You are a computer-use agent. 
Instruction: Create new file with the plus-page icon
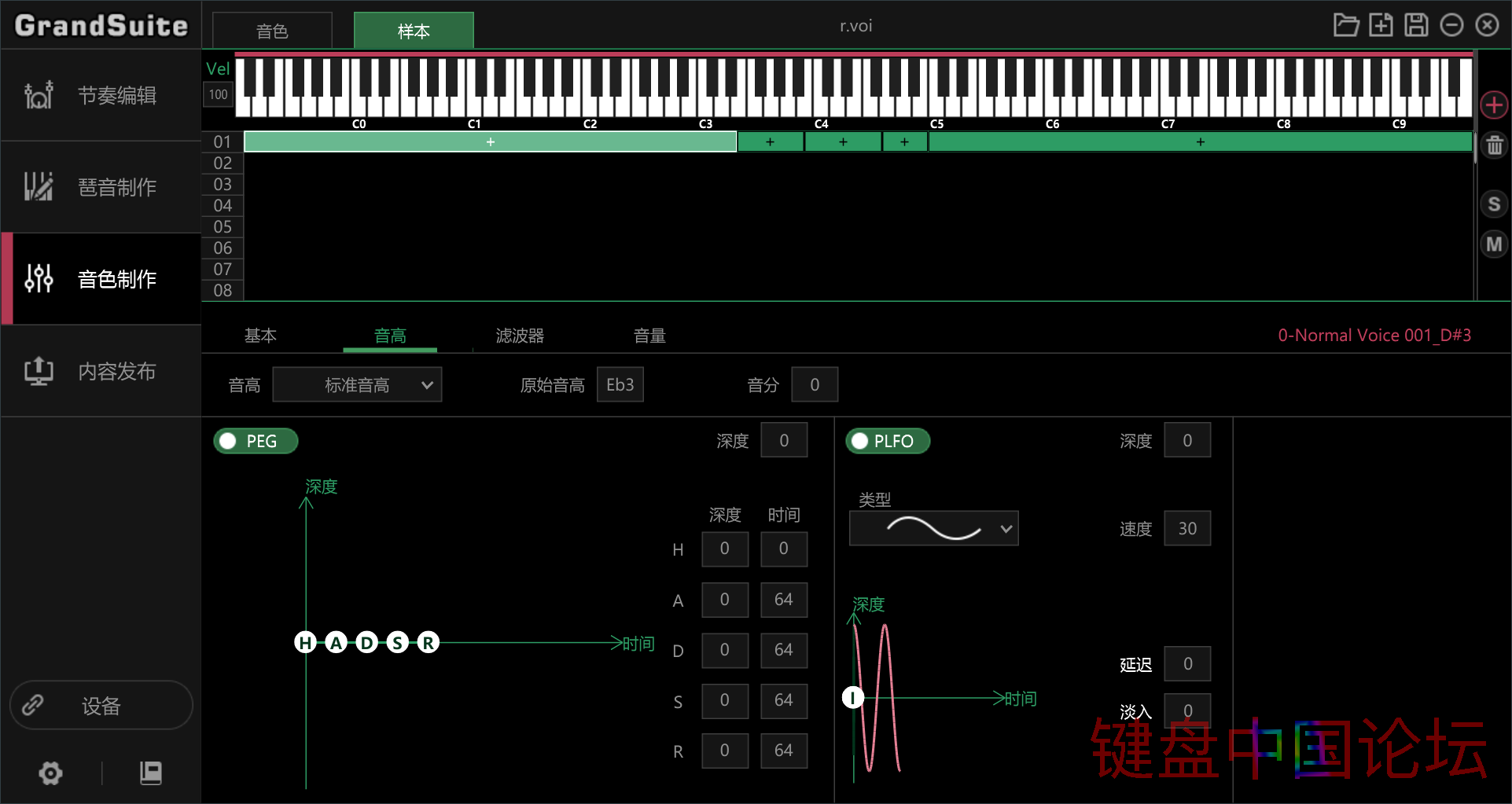click(x=1381, y=25)
